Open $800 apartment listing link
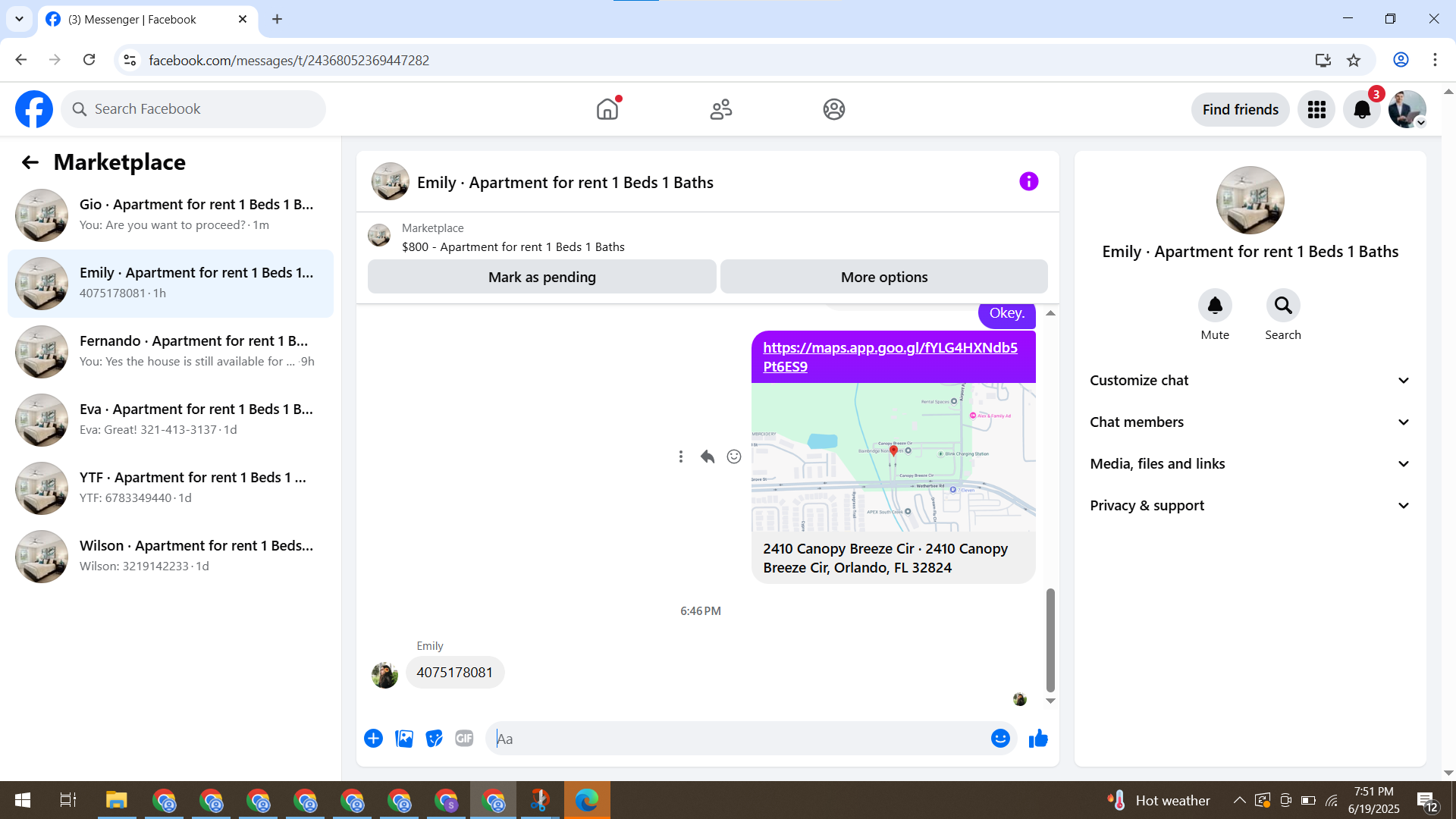This screenshot has width=1456, height=819. point(513,247)
